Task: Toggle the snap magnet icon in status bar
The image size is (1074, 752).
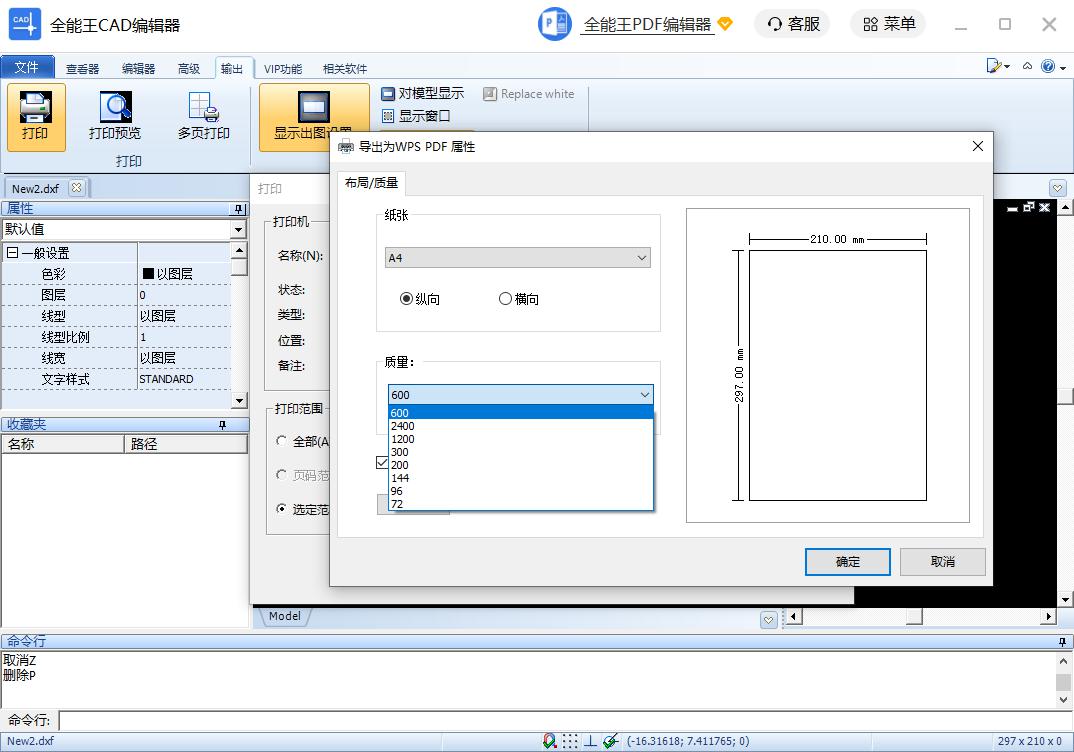Action: [x=549, y=741]
